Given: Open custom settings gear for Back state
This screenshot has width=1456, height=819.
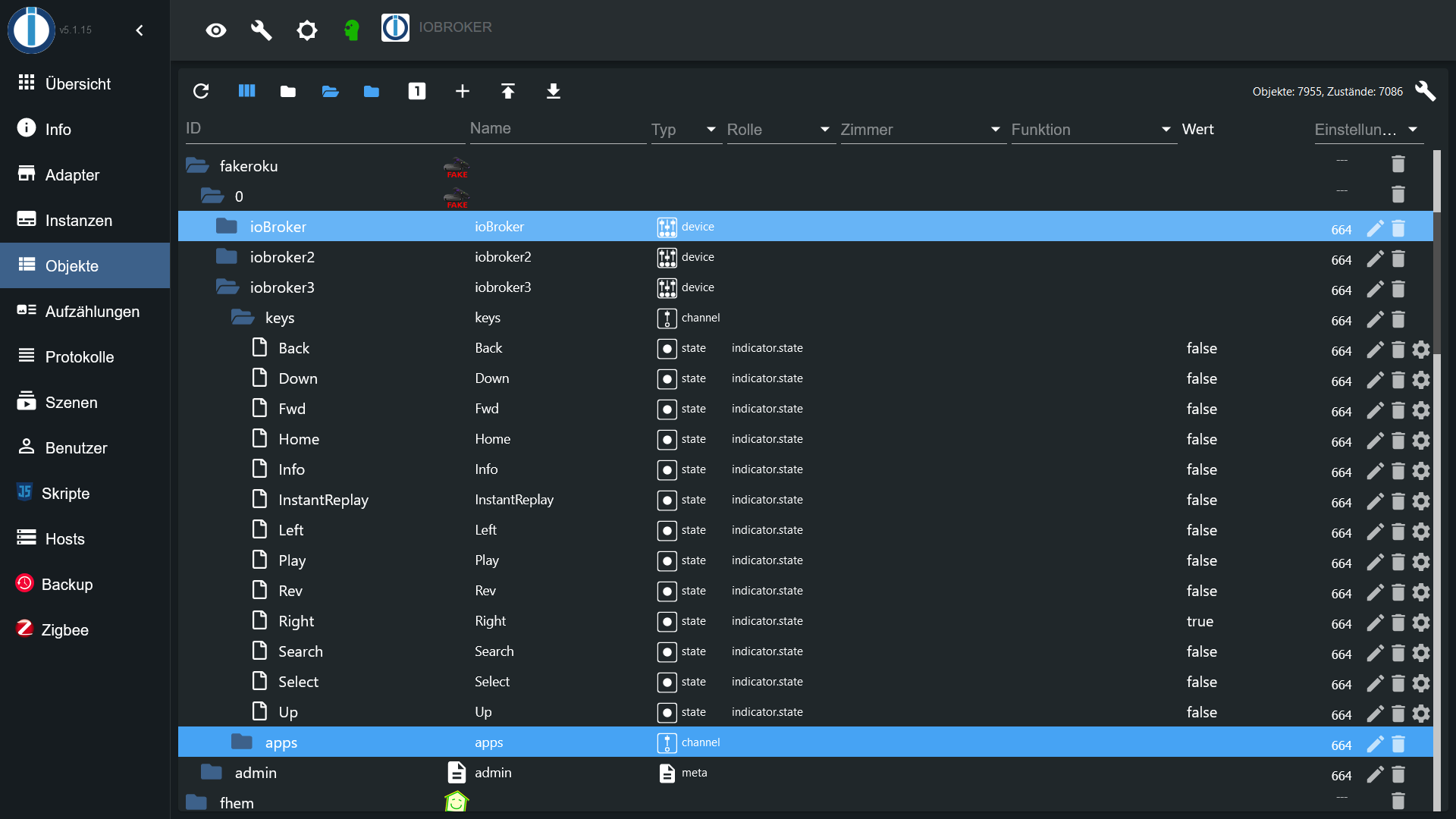Looking at the screenshot, I should [x=1421, y=350].
